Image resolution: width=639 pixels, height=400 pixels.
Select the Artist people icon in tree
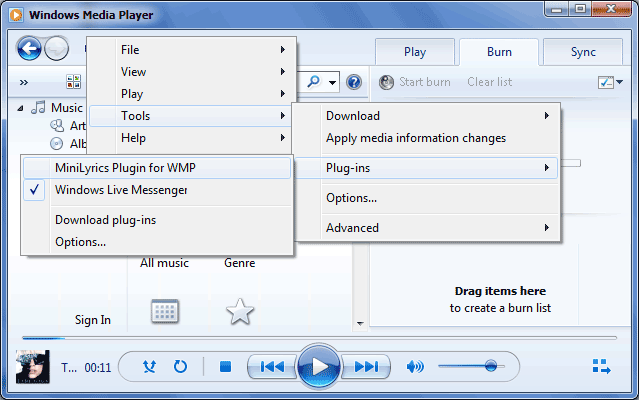[x=57, y=125]
